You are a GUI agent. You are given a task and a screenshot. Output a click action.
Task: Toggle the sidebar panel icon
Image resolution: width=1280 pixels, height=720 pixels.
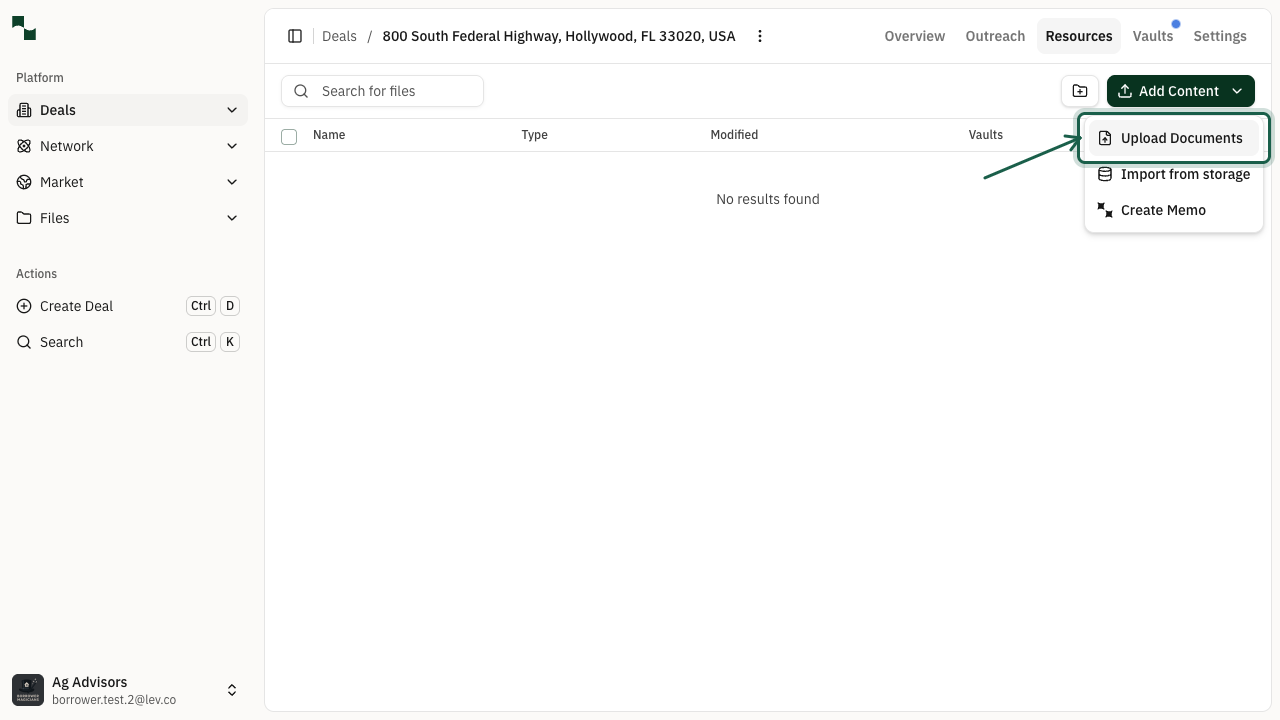[x=295, y=36]
